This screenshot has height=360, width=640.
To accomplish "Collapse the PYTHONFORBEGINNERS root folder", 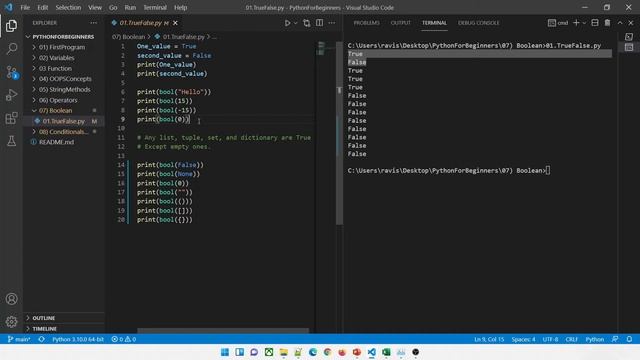I will pyautogui.click(x=63, y=37).
